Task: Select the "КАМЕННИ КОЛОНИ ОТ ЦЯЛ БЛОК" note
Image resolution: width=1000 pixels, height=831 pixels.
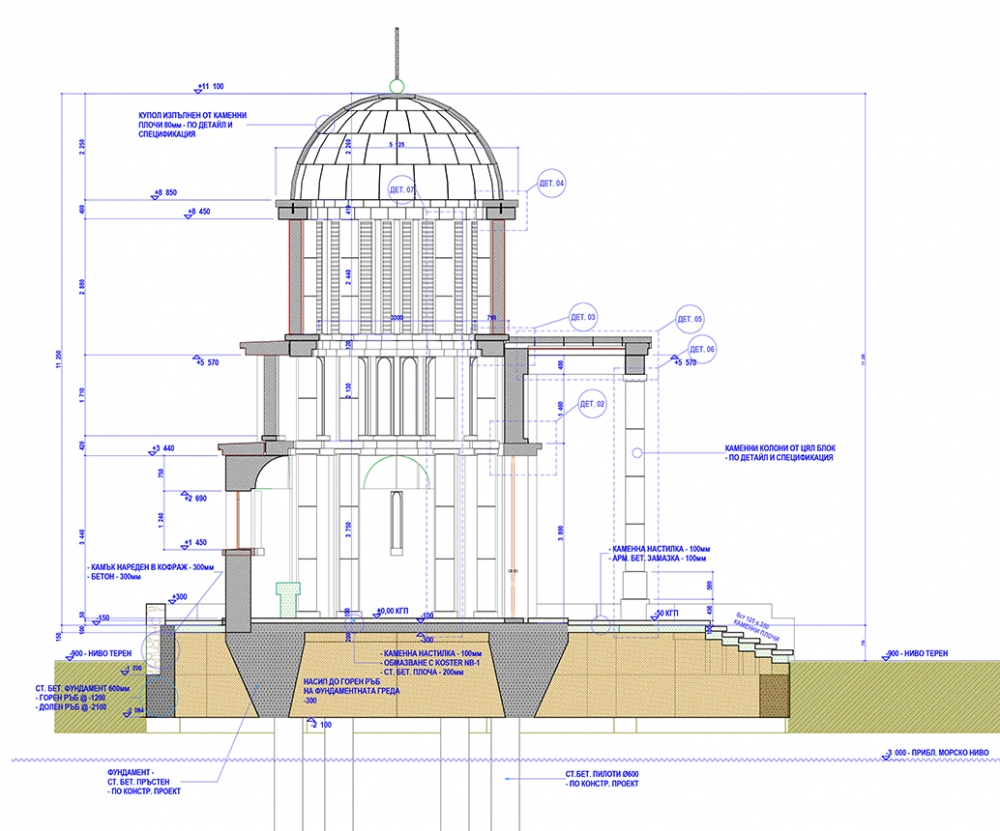Action: coord(780,448)
